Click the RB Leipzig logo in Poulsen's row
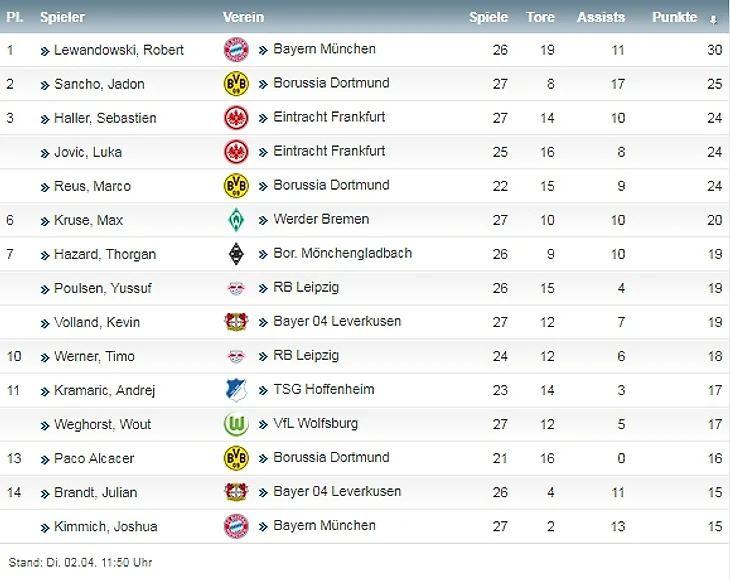Viewport: 730px width, 580px height. click(x=236, y=288)
